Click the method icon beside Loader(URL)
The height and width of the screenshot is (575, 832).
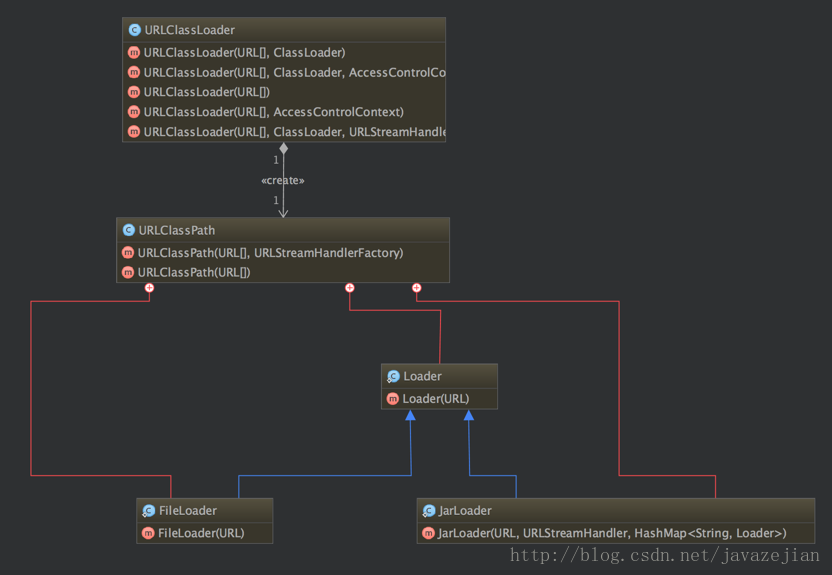(x=392, y=399)
